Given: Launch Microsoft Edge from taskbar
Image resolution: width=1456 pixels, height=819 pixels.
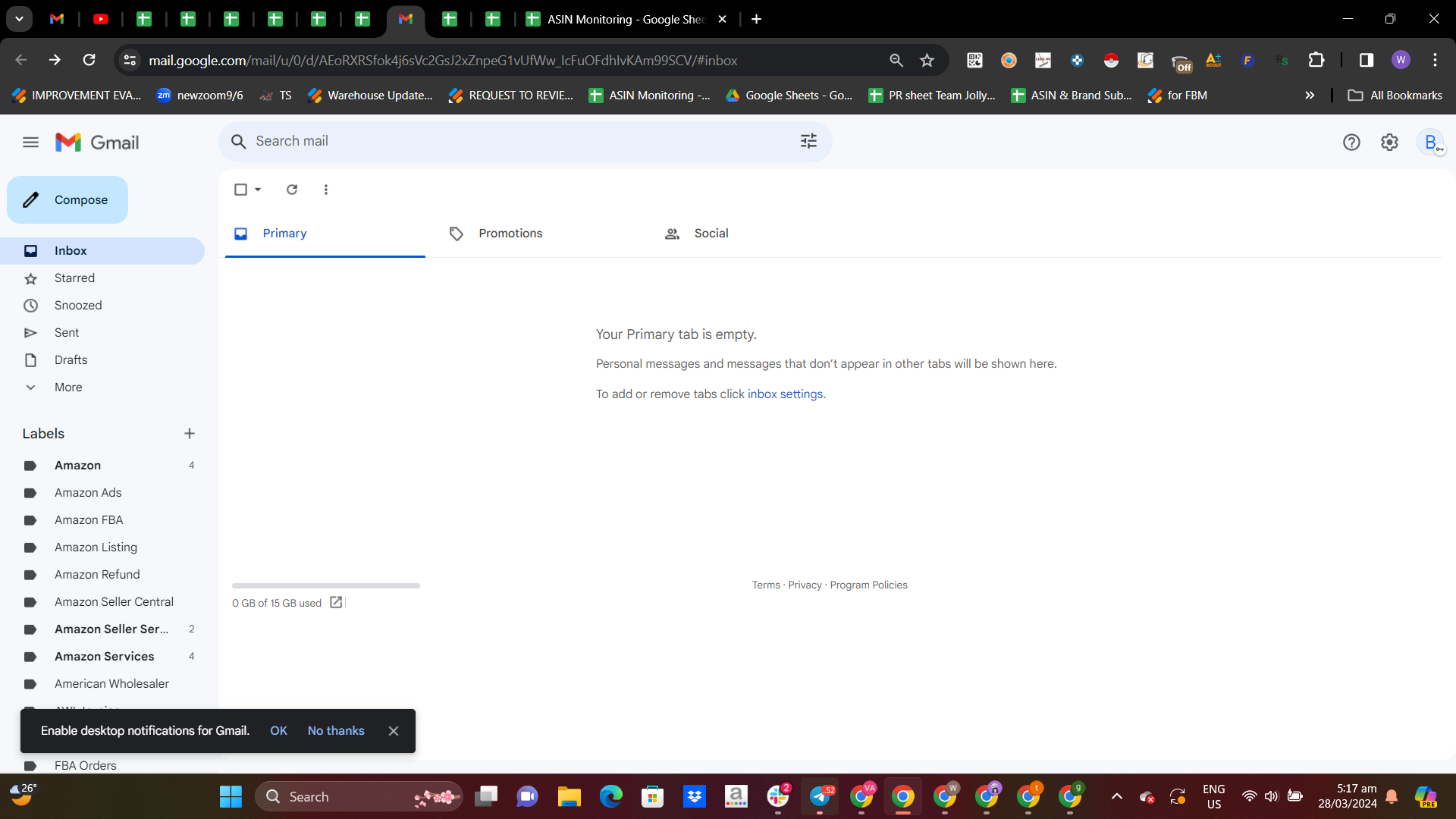Looking at the screenshot, I should [610, 797].
